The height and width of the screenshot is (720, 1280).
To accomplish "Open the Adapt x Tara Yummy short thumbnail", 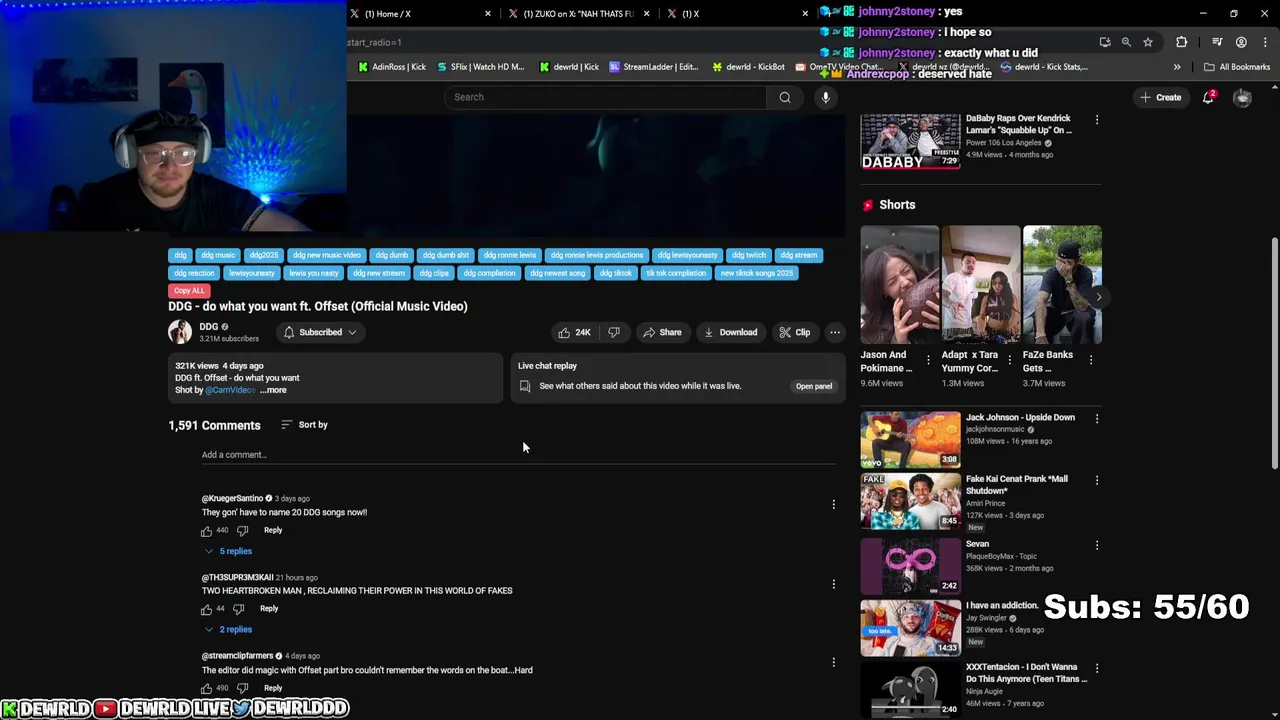I will pos(981,285).
